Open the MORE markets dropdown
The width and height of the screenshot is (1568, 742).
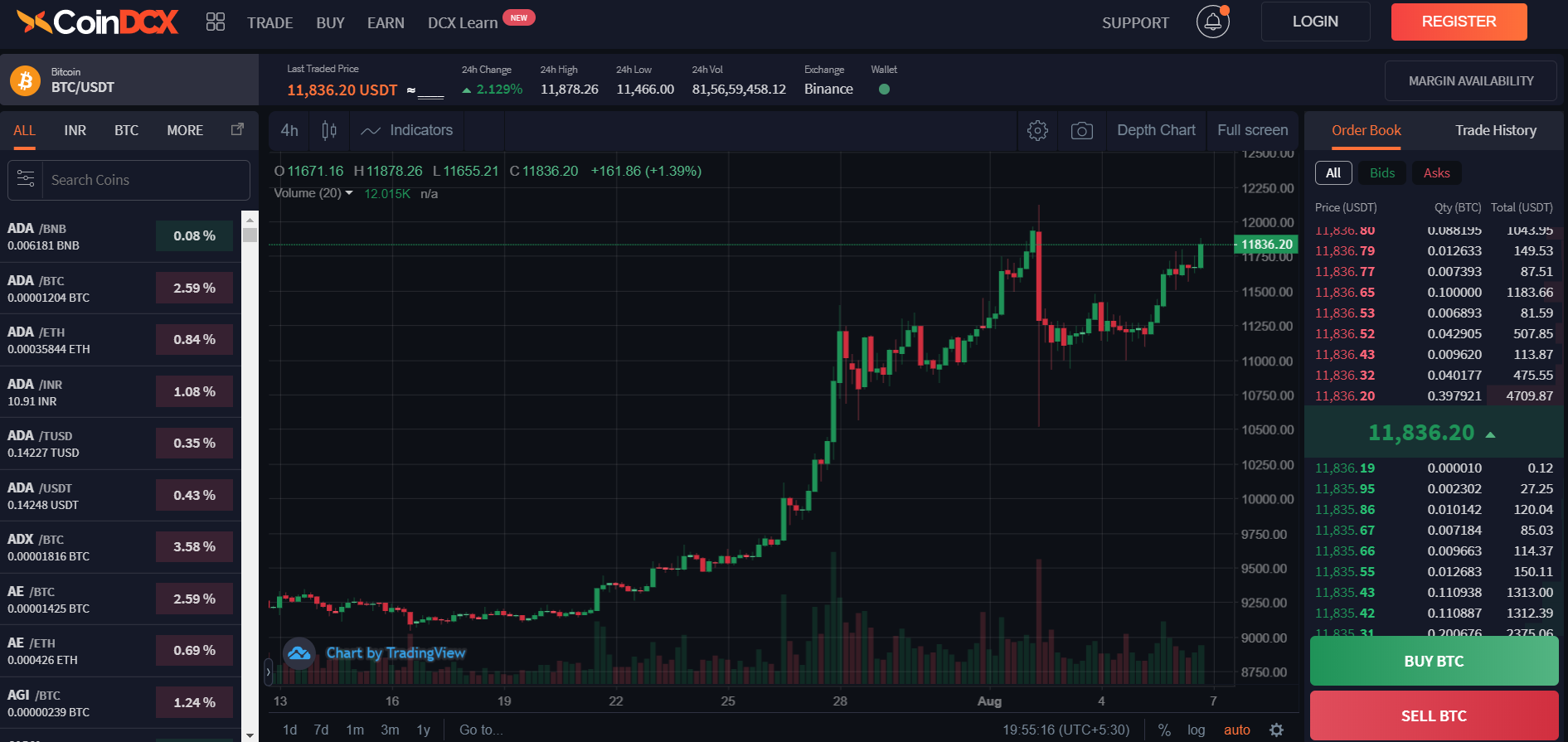pos(185,130)
